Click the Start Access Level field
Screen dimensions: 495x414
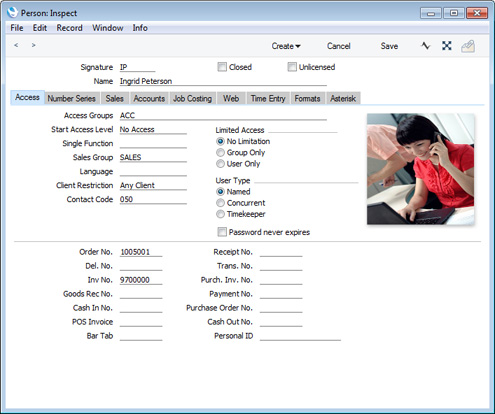153,129
